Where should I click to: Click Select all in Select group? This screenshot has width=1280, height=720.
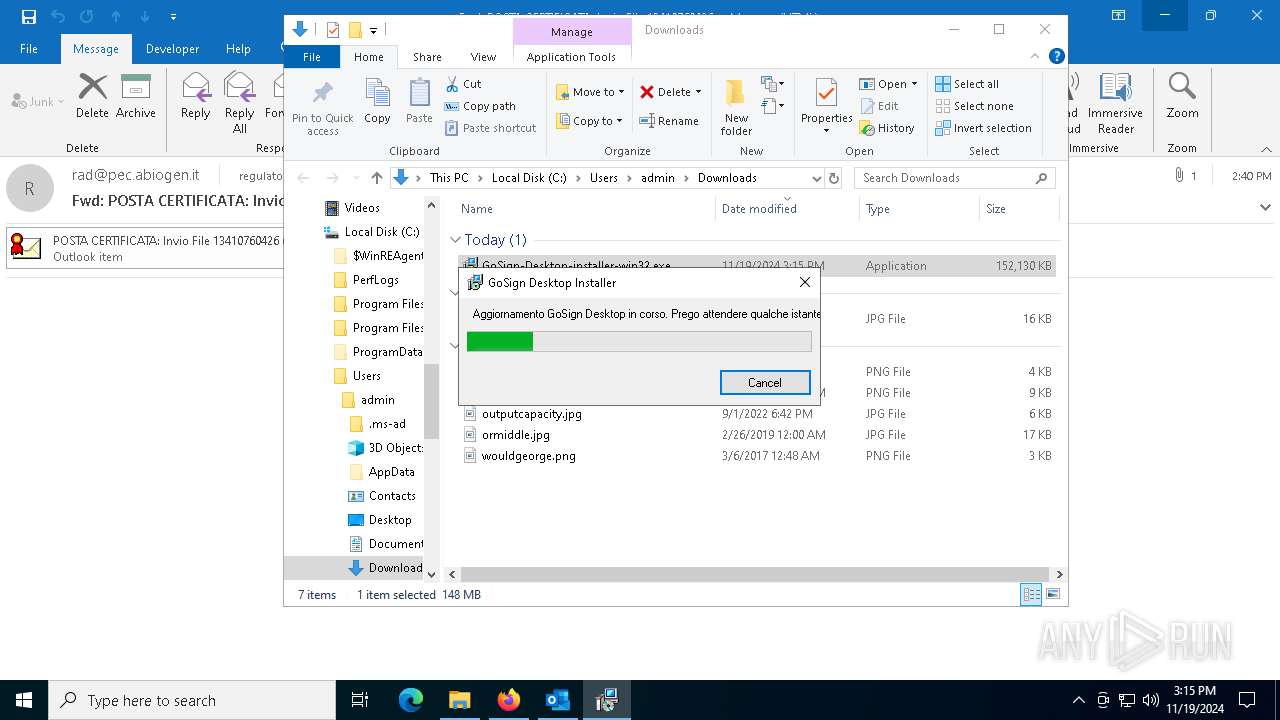(x=967, y=84)
